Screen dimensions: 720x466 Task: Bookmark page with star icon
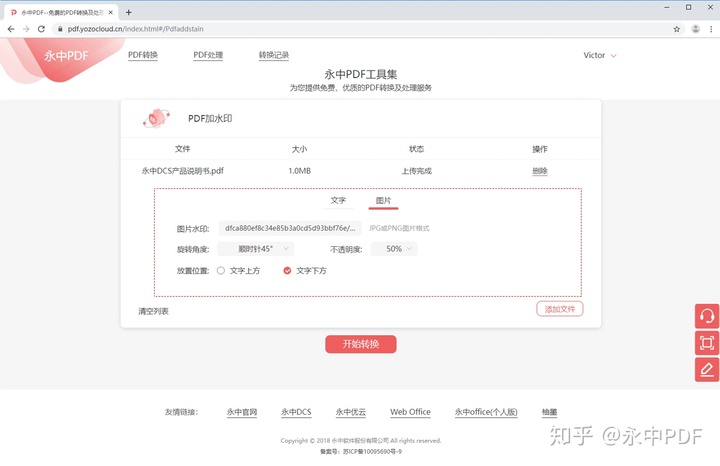coord(676,29)
